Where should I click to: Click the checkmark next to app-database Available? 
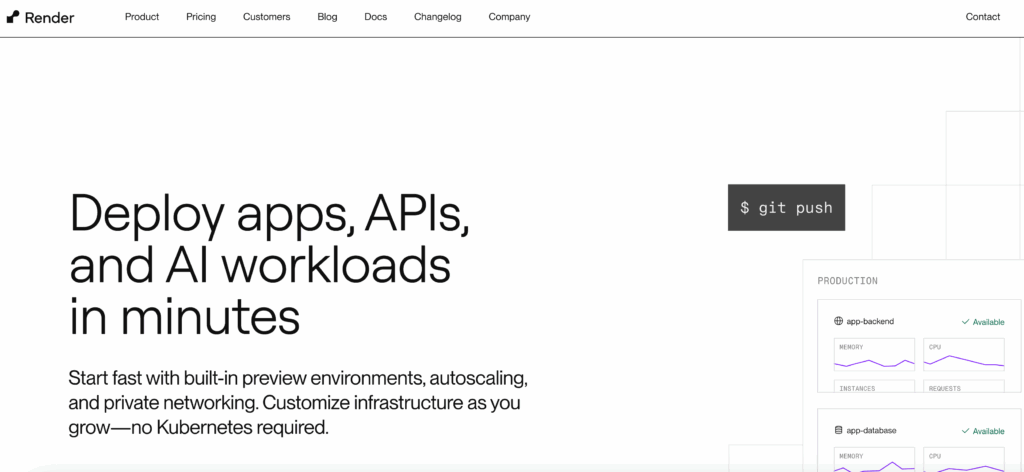coord(965,431)
